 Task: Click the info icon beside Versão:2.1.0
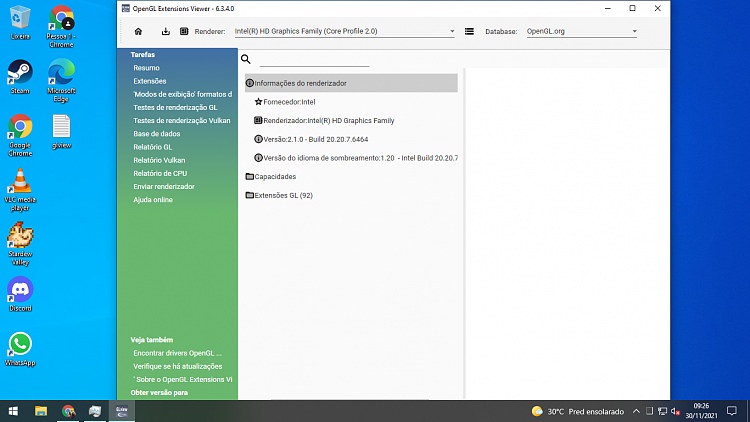pyautogui.click(x=258, y=139)
